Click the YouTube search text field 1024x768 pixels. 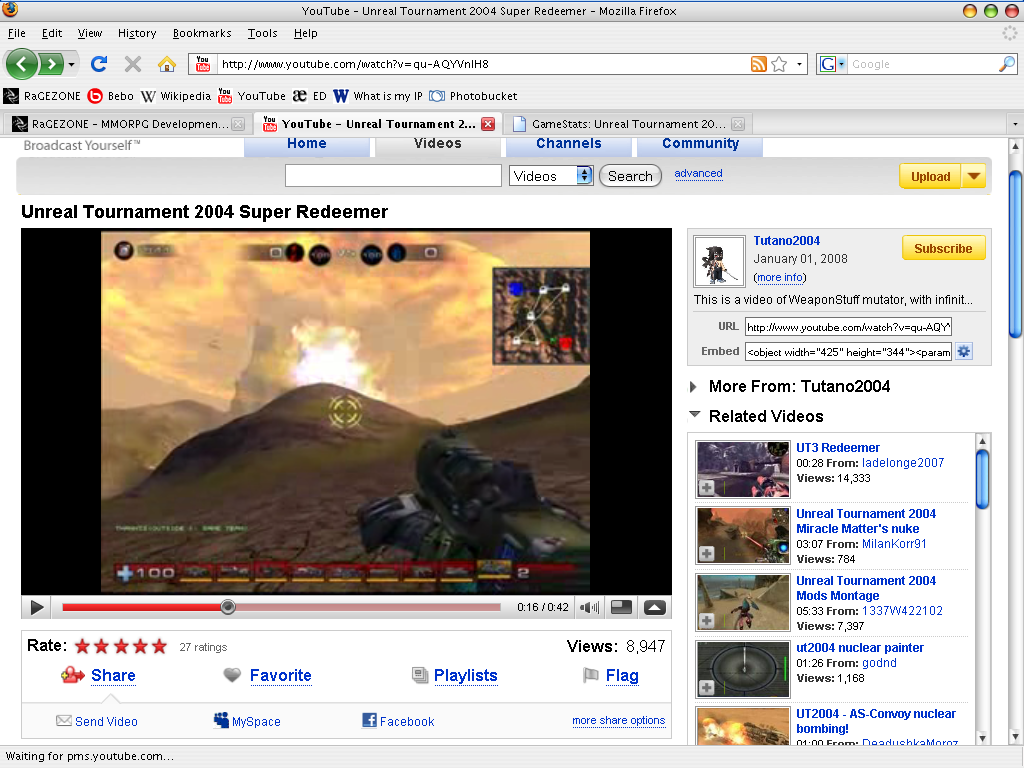point(393,176)
